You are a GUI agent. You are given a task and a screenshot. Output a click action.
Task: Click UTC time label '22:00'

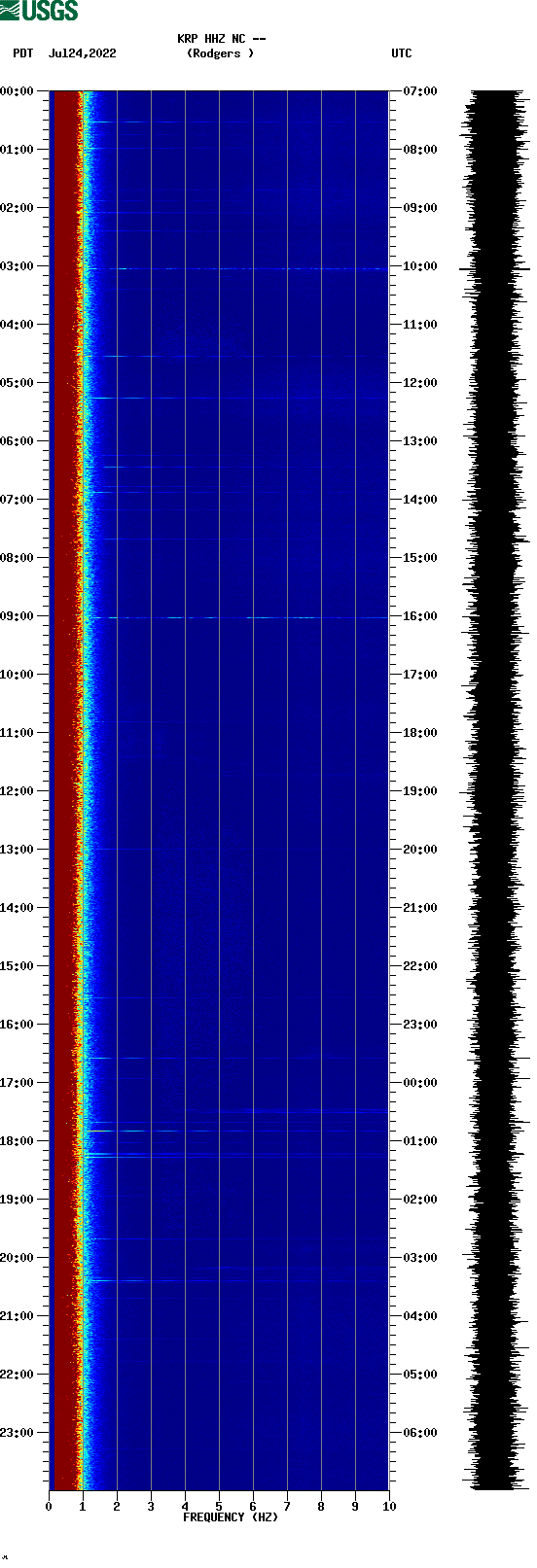pyautogui.click(x=420, y=966)
